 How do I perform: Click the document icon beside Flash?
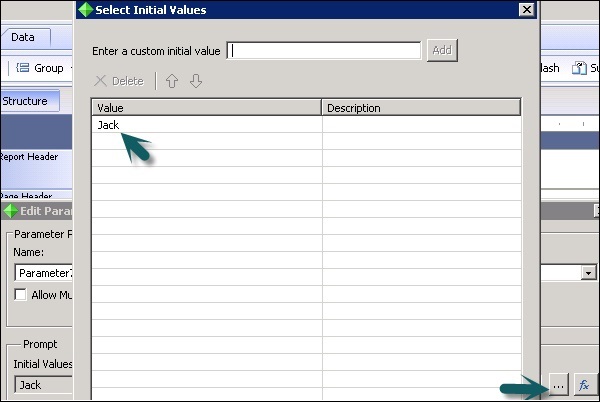click(579, 68)
